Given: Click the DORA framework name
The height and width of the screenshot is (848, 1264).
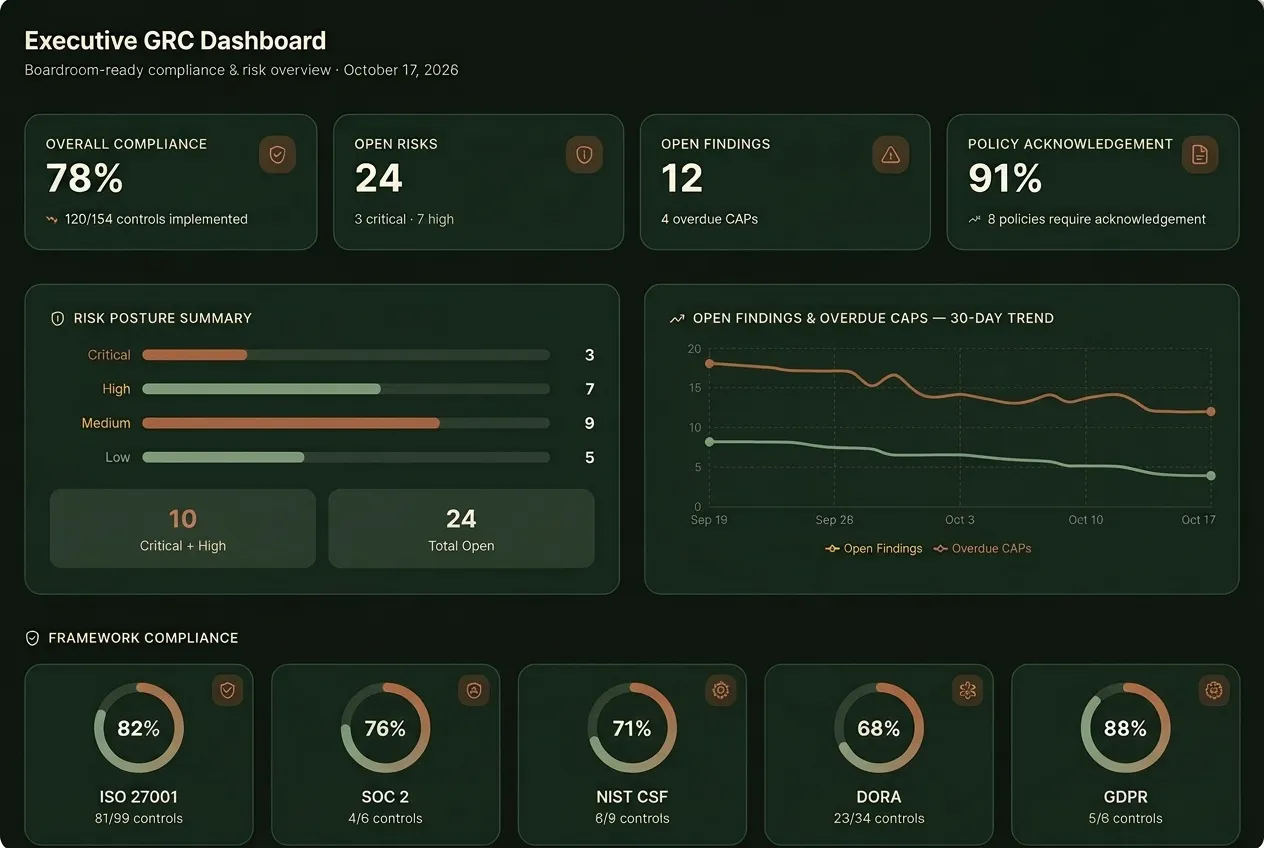Looking at the screenshot, I should click(879, 797).
